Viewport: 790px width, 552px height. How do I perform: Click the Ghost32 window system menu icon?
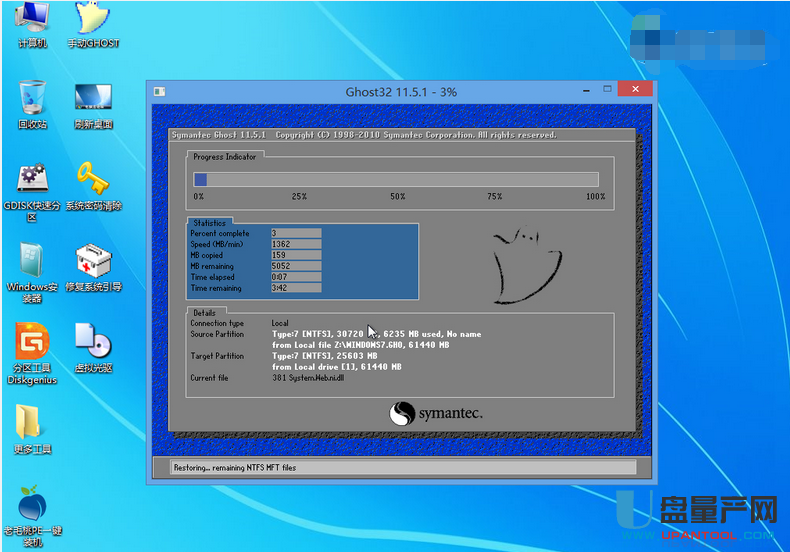[x=160, y=91]
